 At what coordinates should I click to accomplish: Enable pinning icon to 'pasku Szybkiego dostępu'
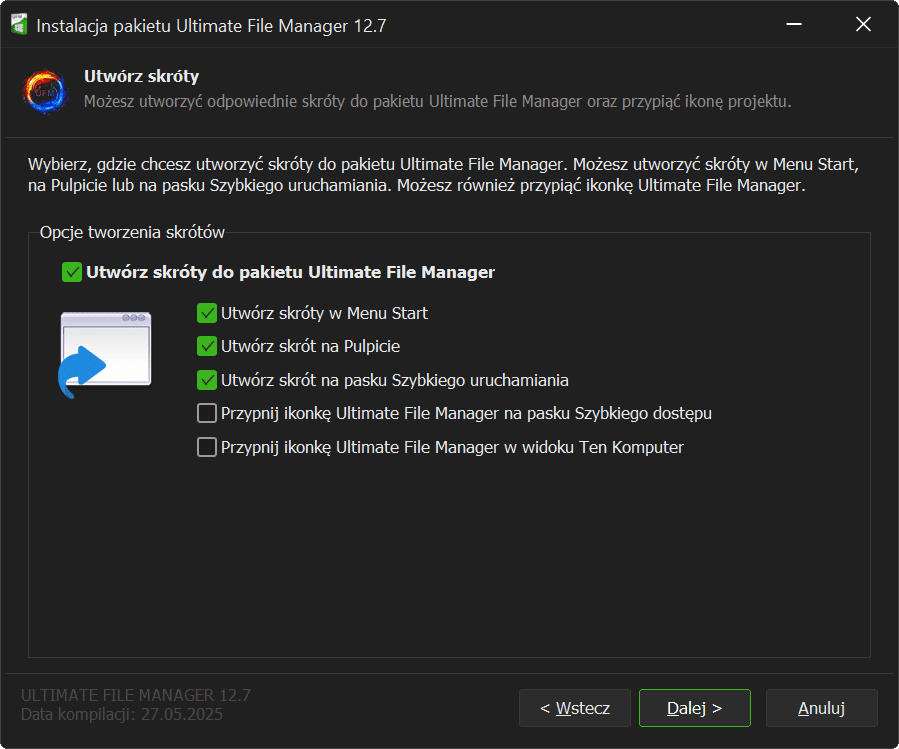click(207, 413)
